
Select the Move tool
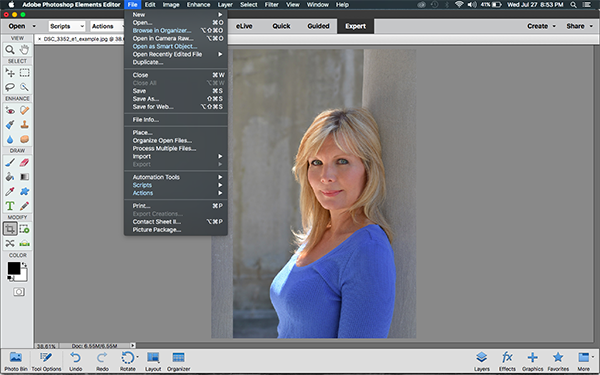(10, 73)
